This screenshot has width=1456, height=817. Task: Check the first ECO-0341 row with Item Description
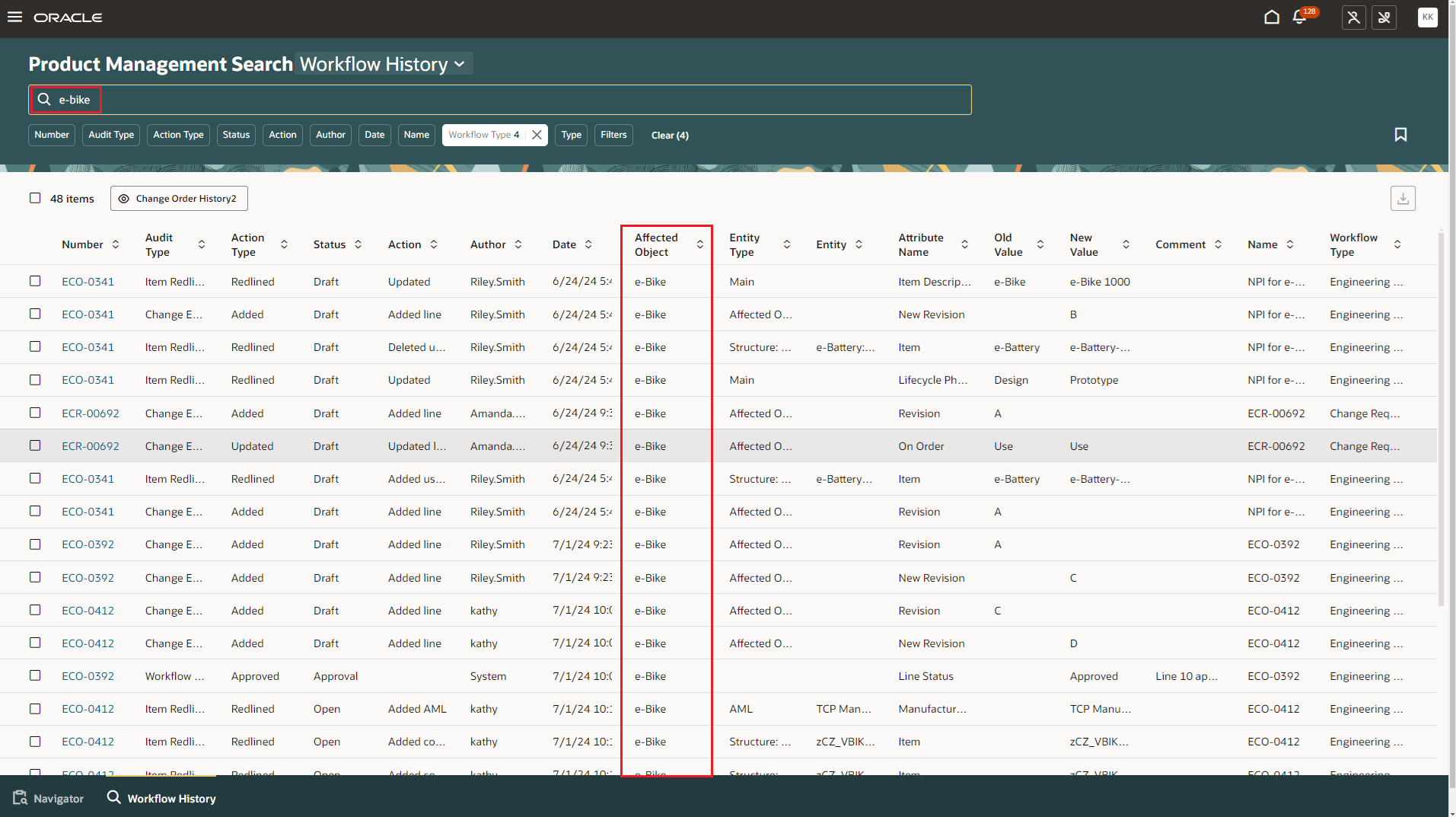[x=35, y=281]
